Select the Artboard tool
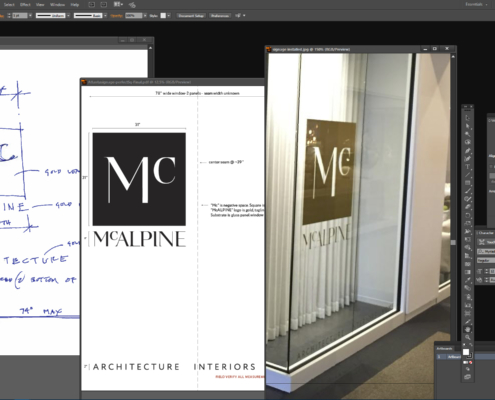The image size is (495, 400). [x=468, y=313]
